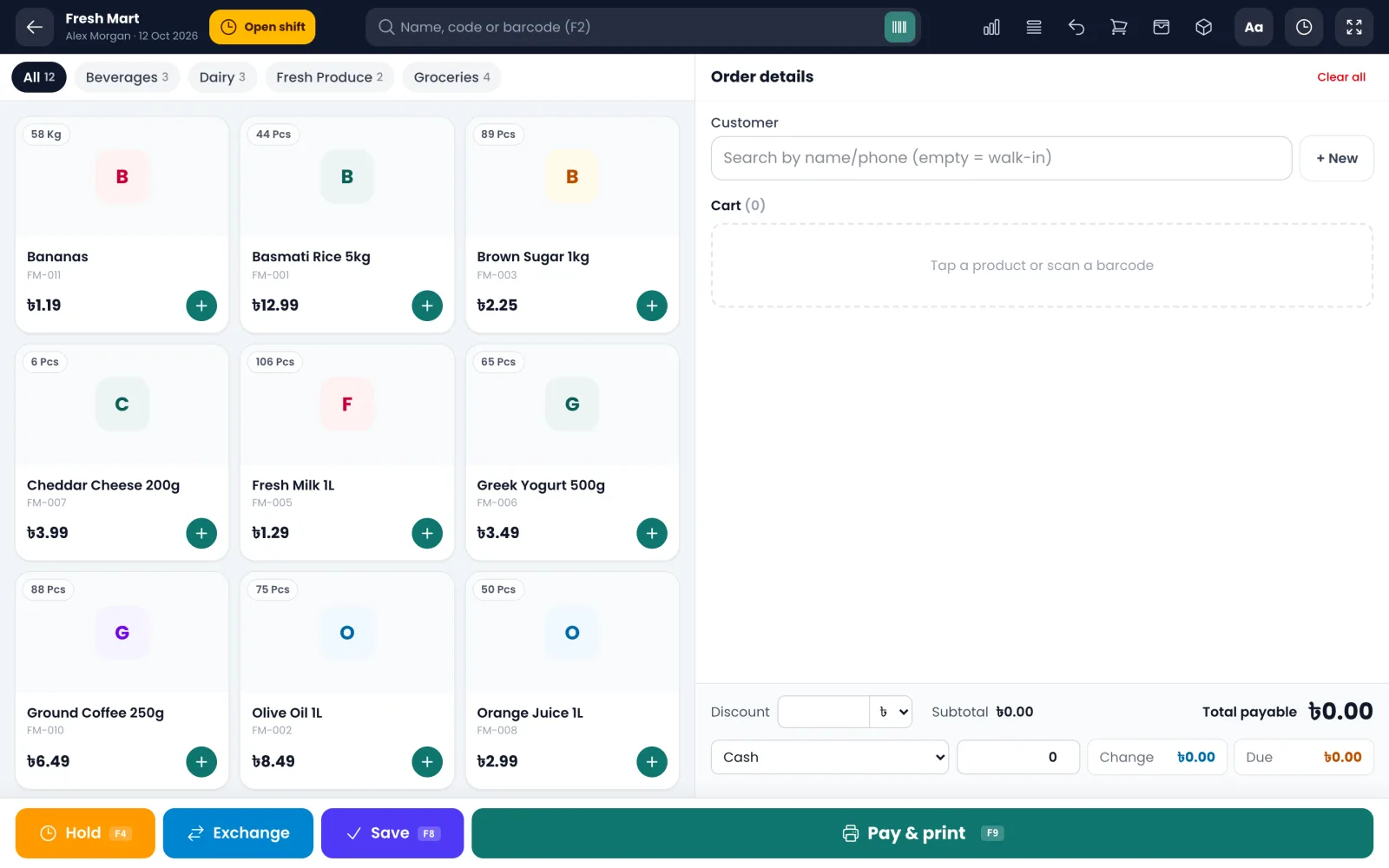This screenshot has height=868, width=1389.
Task: Add Olive Oil 1L using plus icon
Action: click(x=427, y=762)
